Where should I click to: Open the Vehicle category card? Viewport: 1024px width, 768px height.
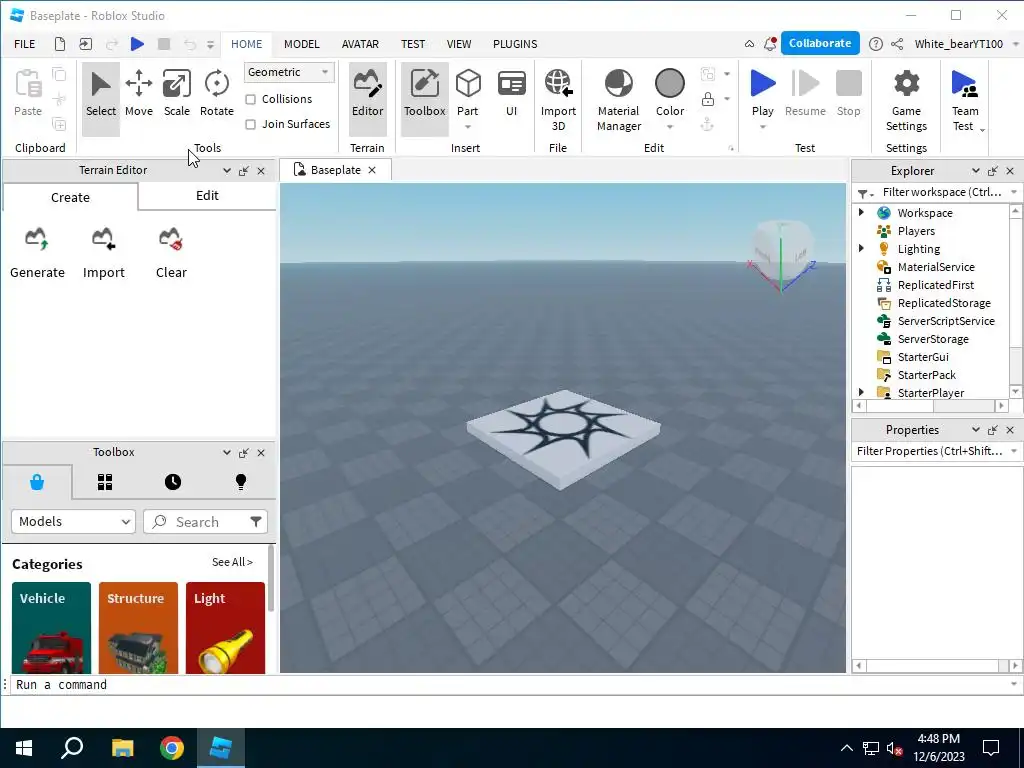pos(51,628)
